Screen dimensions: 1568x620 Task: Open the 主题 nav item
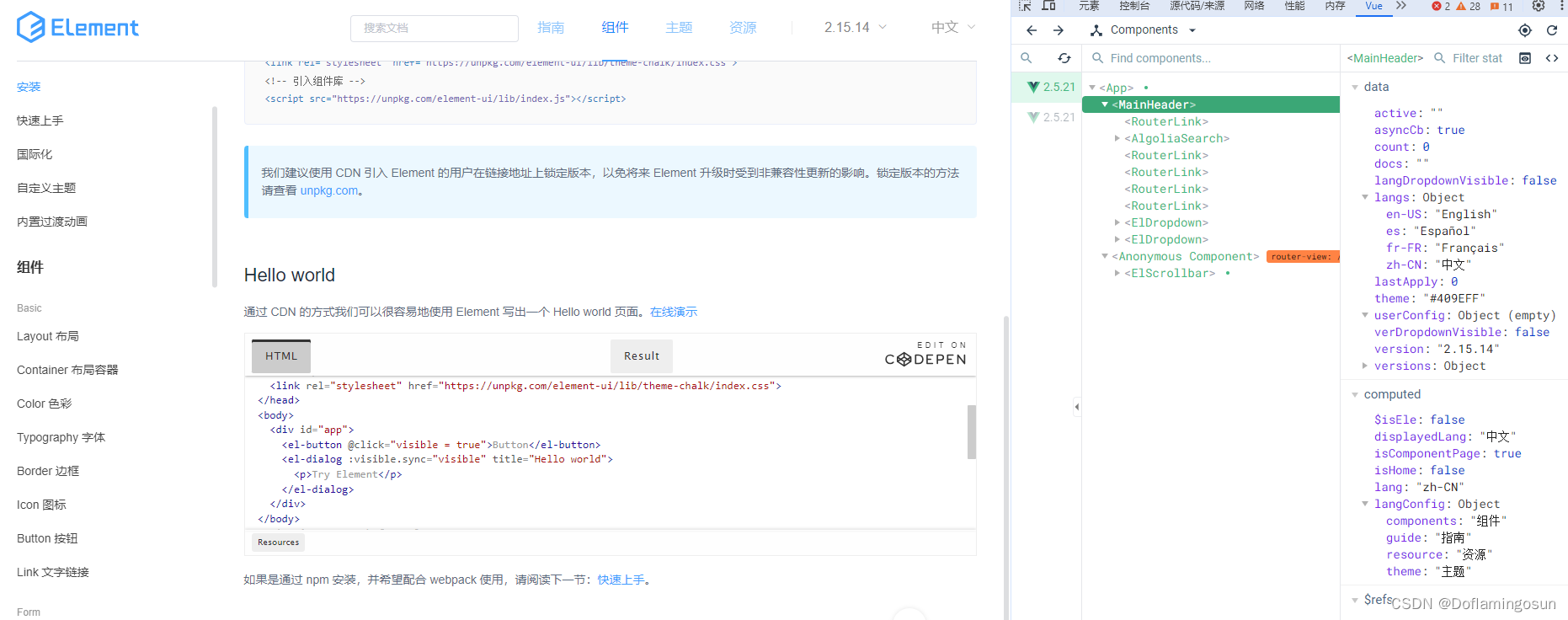679,27
